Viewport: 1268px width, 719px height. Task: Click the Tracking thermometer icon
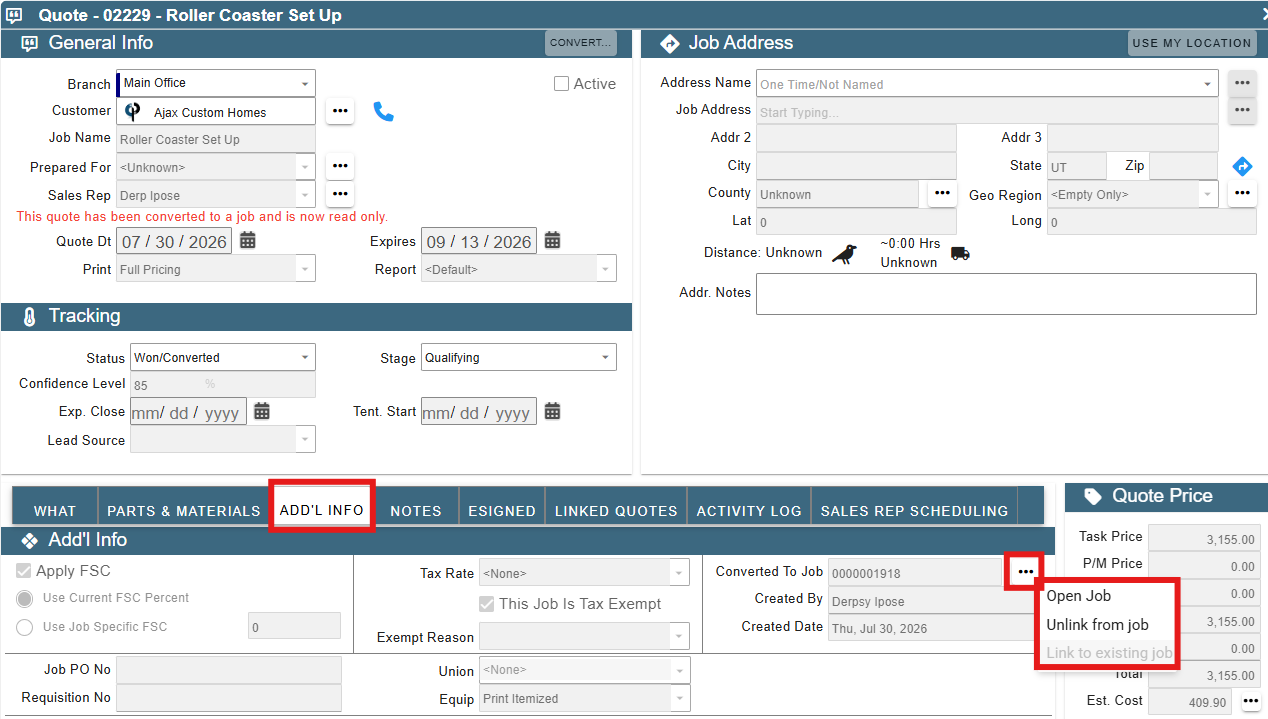(29, 316)
